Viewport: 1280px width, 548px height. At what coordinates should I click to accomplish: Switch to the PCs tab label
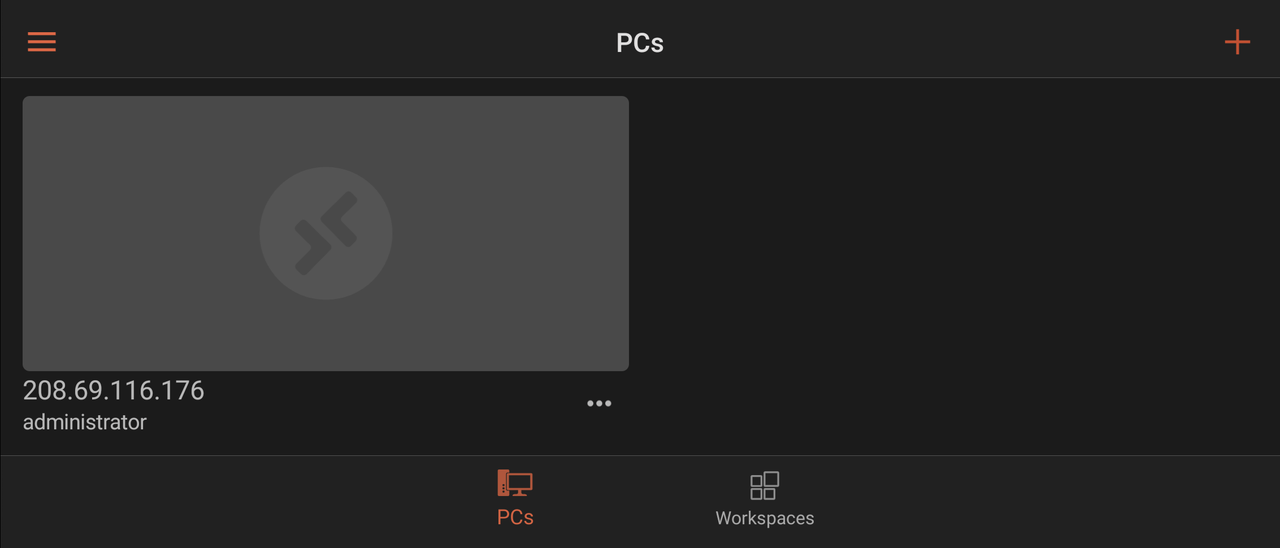(x=515, y=518)
